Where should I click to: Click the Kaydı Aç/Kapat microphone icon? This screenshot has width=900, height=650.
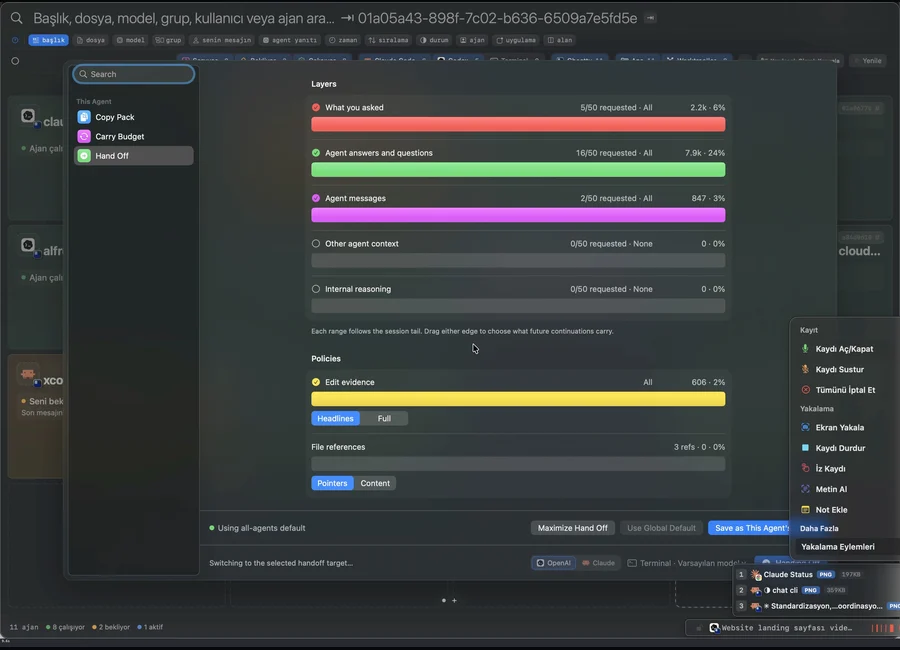click(805, 349)
